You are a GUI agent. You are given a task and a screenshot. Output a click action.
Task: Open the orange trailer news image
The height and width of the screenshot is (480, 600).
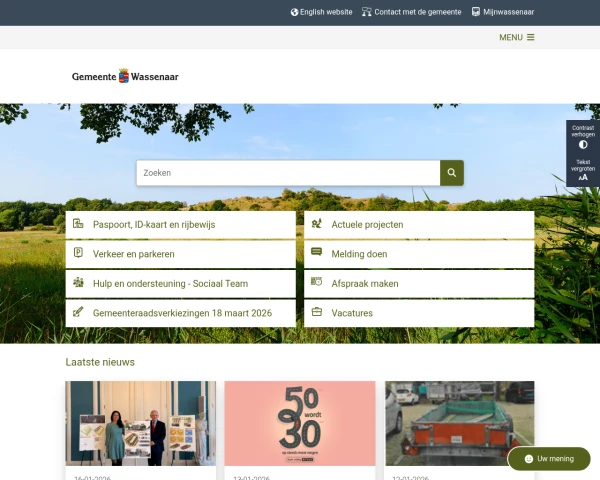click(x=460, y=423)
